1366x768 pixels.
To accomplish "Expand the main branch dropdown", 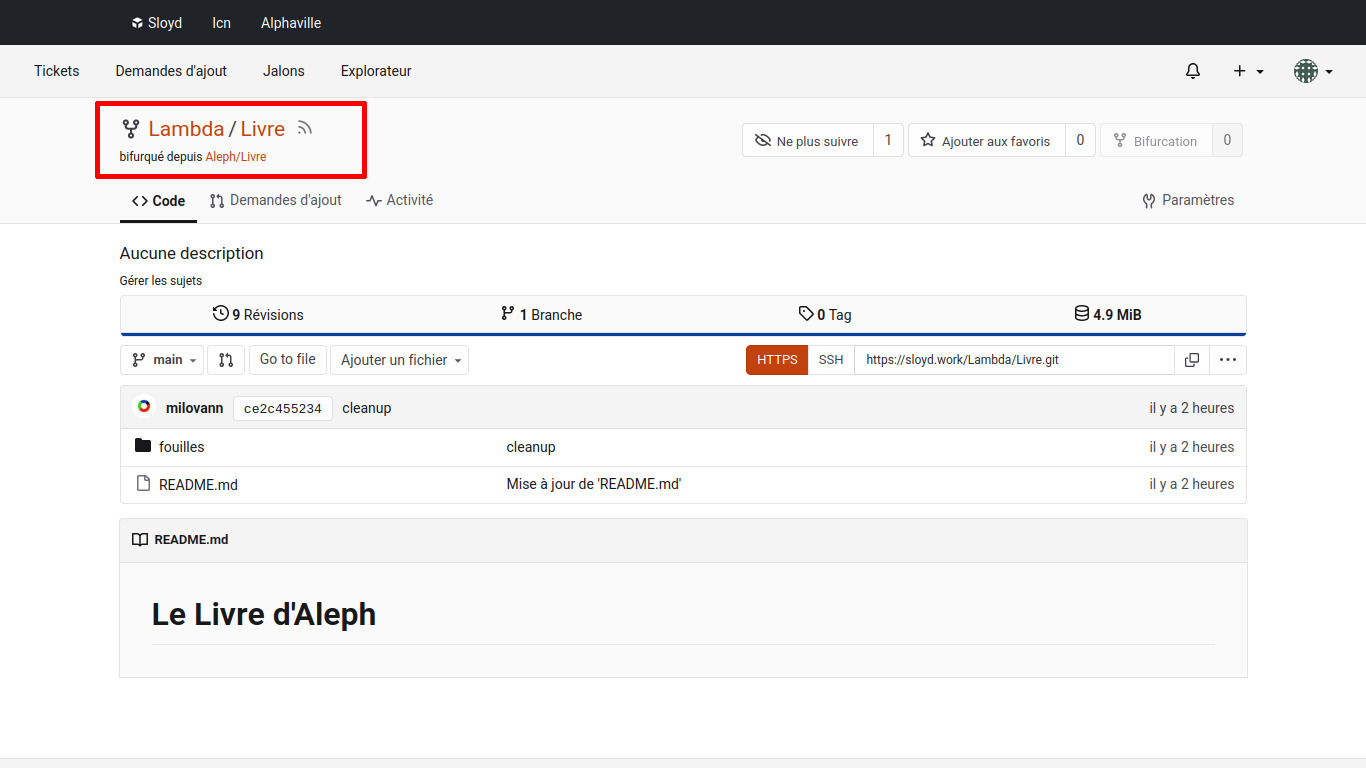I will point(162,360).
